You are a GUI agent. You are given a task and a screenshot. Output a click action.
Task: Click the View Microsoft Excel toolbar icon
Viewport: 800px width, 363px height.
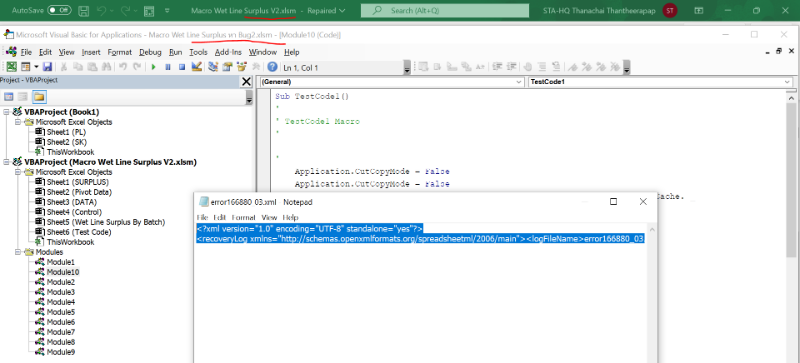click(11, 67)
